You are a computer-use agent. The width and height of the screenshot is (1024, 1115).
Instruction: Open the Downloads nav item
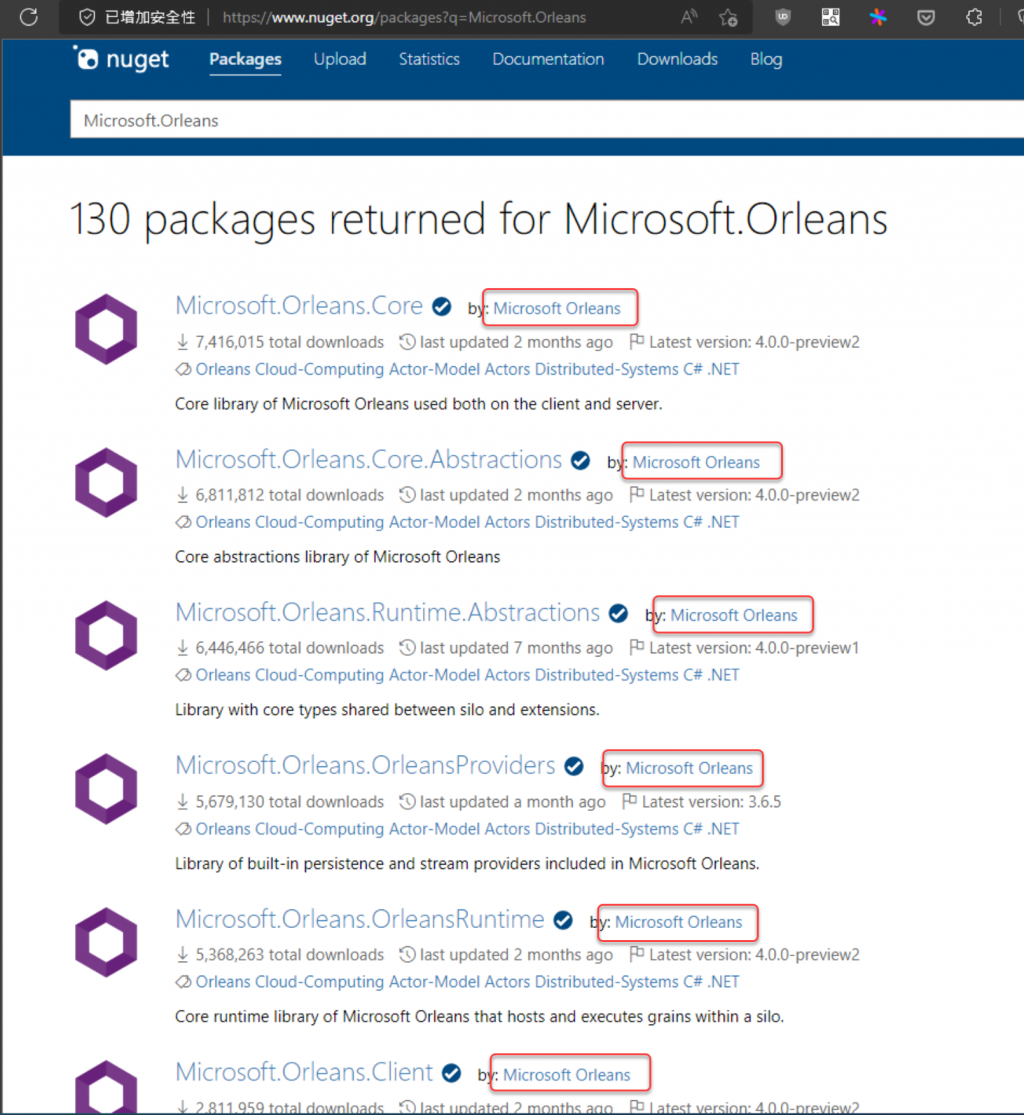(x=677, y=59)
